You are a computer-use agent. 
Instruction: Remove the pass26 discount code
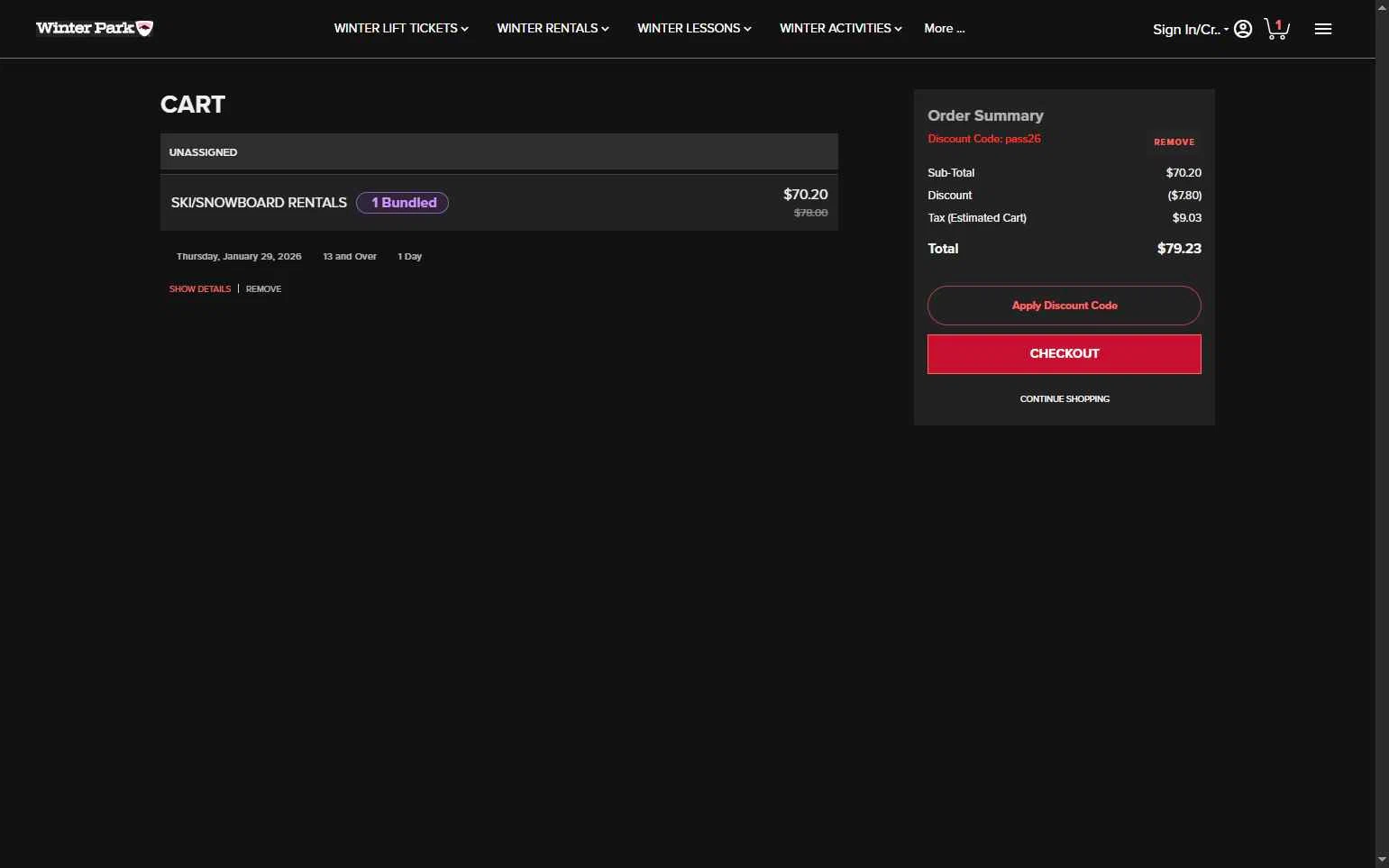click(1174, 142)
